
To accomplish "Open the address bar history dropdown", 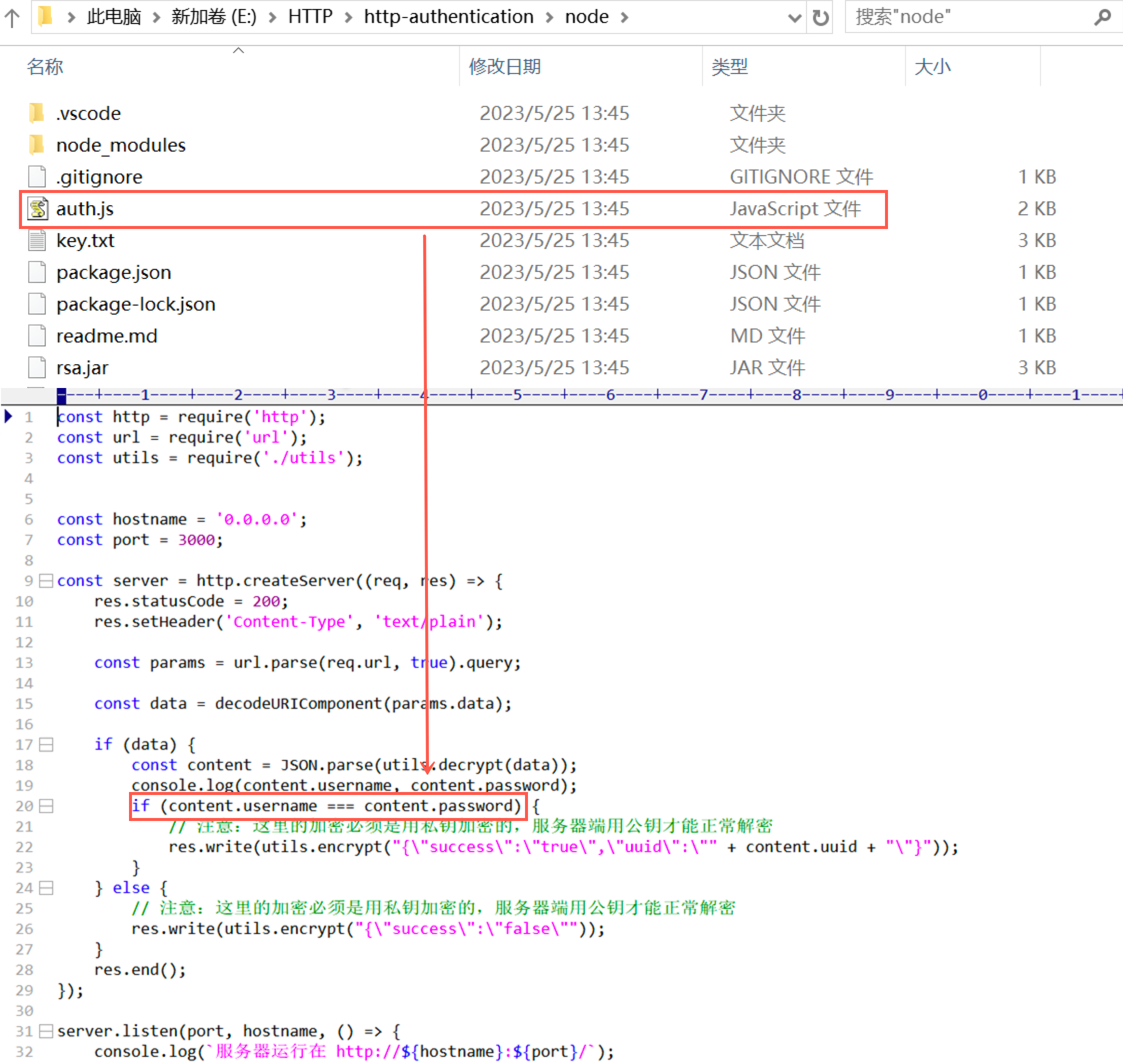I will tap(794, 17).
